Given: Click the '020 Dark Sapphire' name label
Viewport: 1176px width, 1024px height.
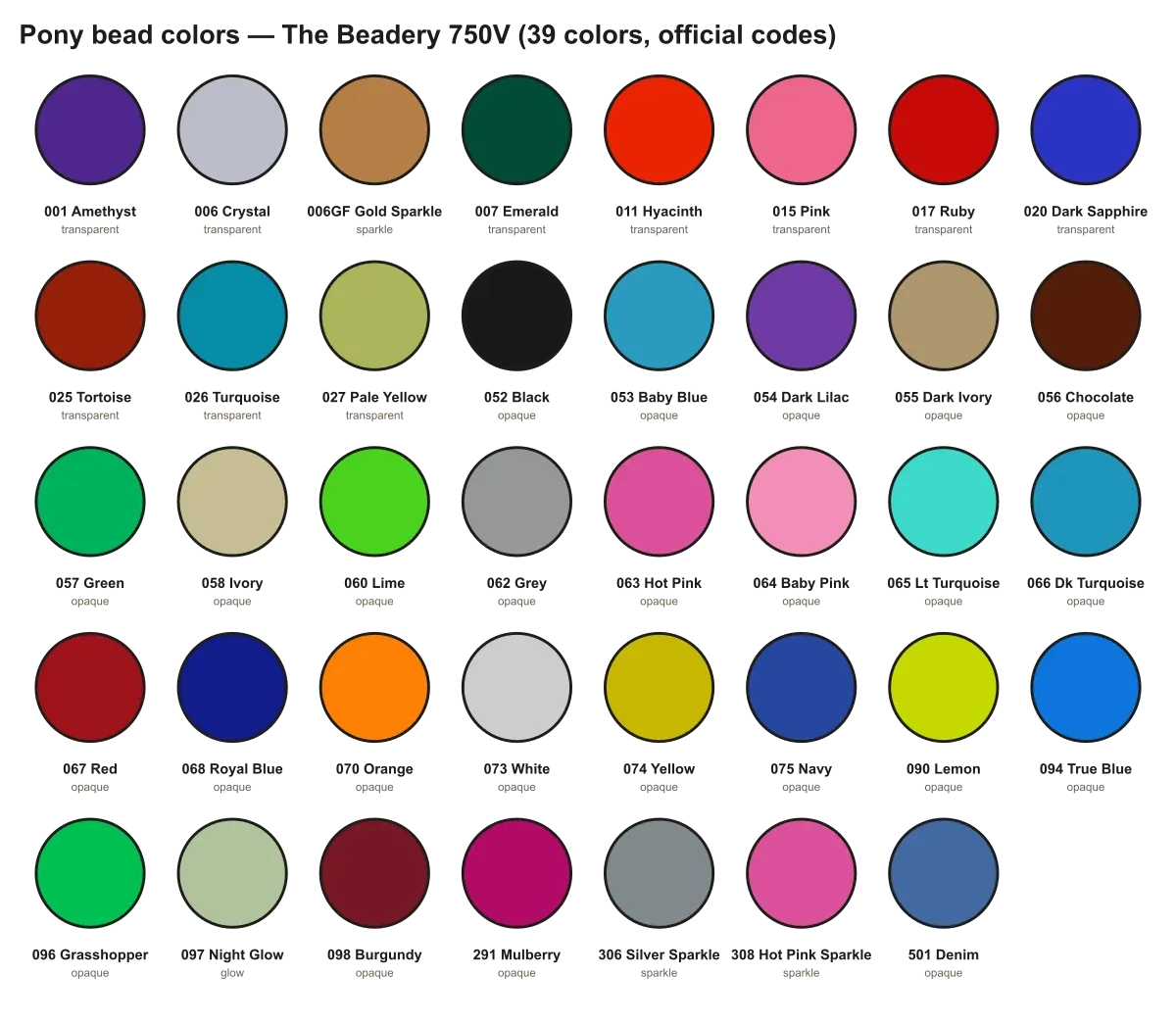Looking at the screenshot, I should pos(1086,212).
